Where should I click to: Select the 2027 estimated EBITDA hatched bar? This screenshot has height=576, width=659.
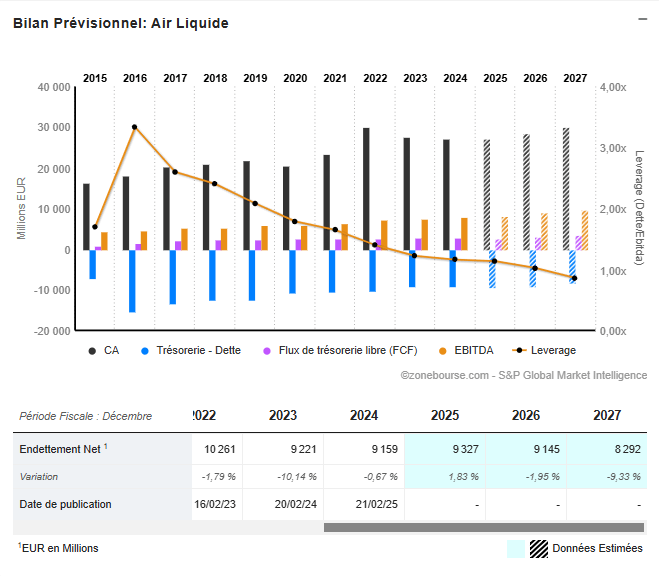pyautogui.click(x=585, y=231)
